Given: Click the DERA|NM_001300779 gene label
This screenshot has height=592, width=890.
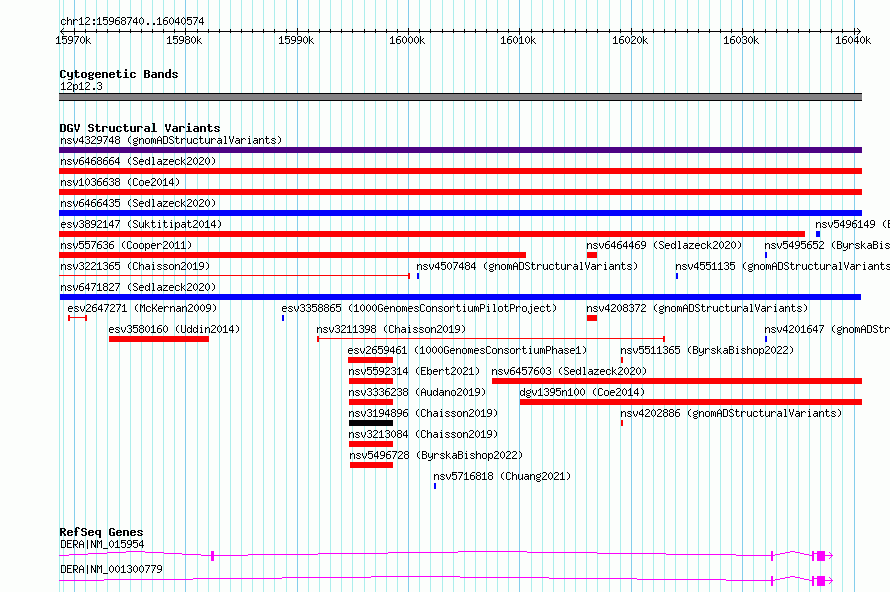Looking at the screenshot, I should (111, 569).
